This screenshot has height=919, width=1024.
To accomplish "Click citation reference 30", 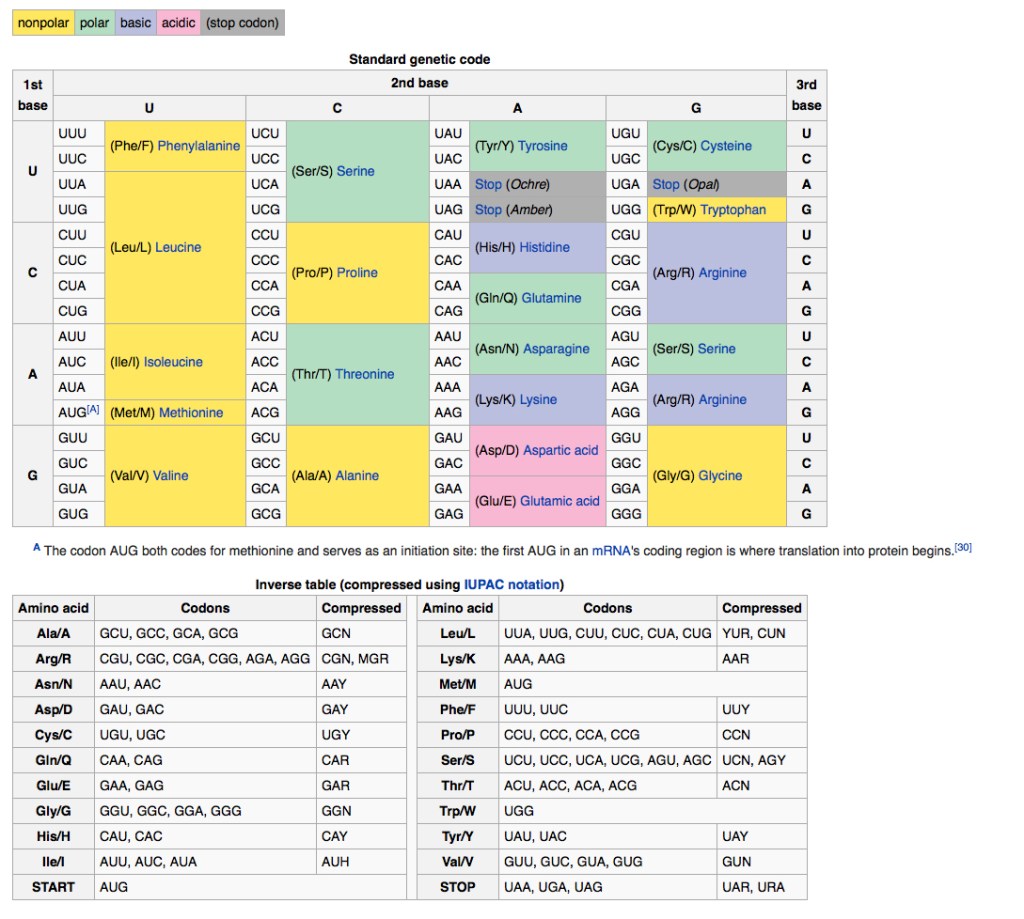I will (962, 547).
